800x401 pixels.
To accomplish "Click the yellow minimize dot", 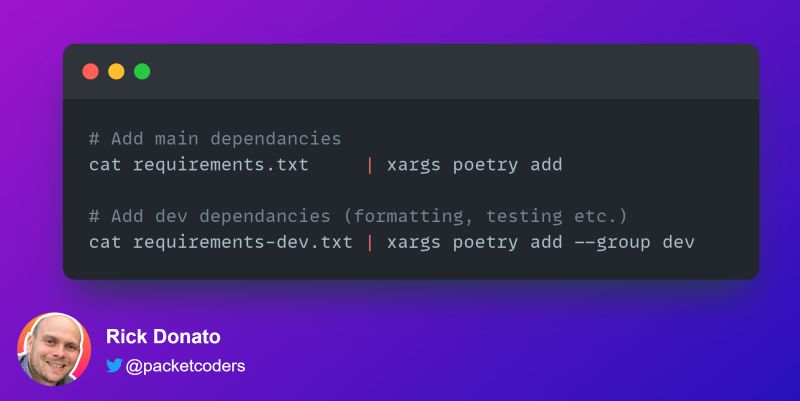I will click(x=116, y=71).
